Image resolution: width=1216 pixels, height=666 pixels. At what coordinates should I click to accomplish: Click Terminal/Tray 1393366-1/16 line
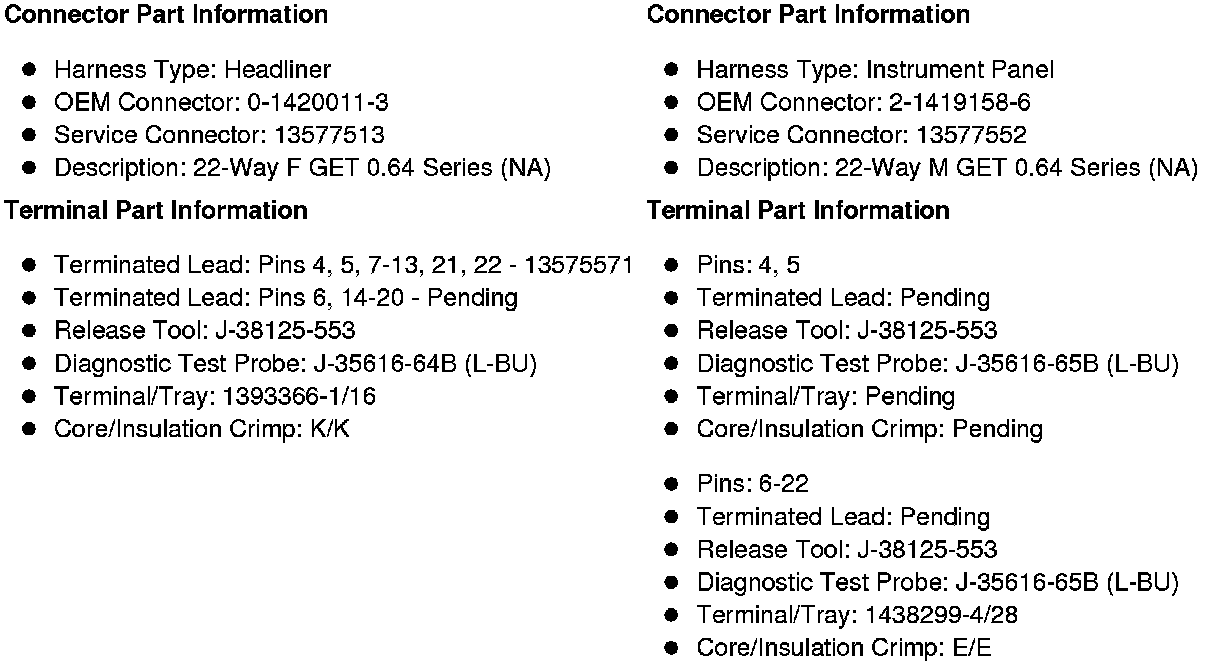215,397
